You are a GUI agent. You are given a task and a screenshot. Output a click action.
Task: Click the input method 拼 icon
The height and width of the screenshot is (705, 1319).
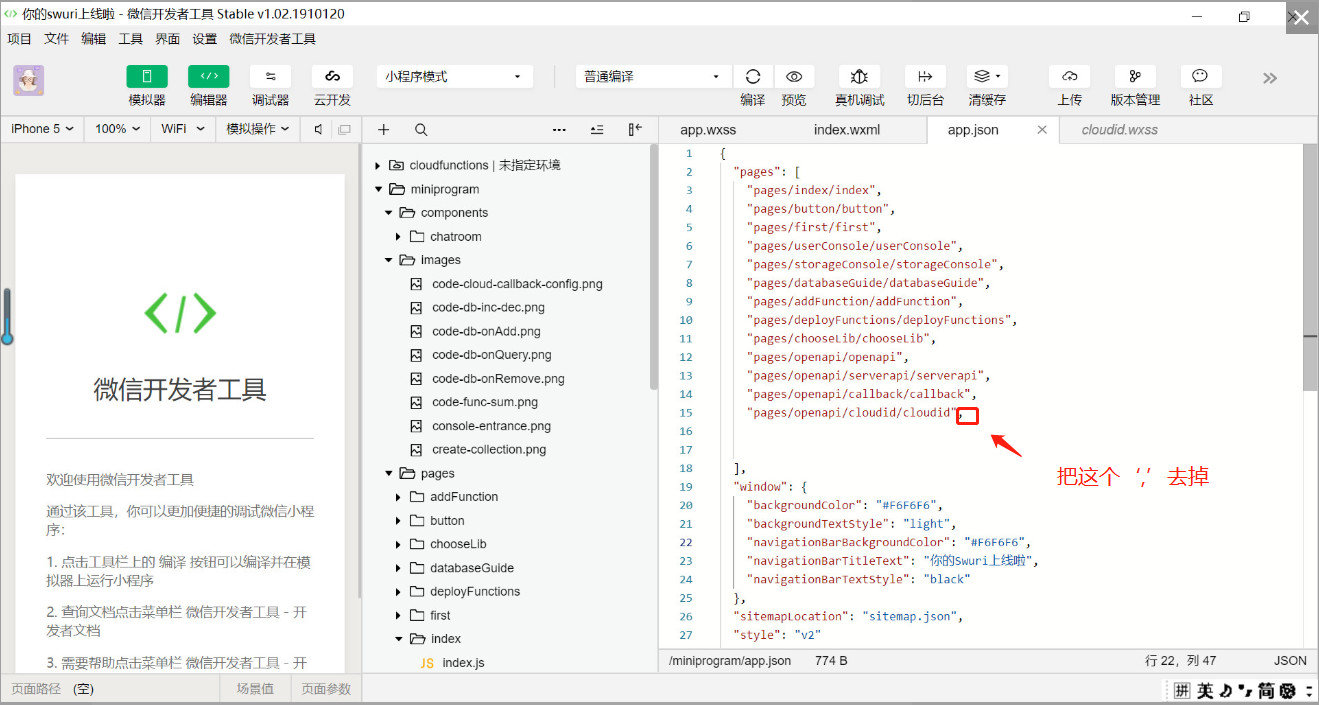[x=1182, y=690]
